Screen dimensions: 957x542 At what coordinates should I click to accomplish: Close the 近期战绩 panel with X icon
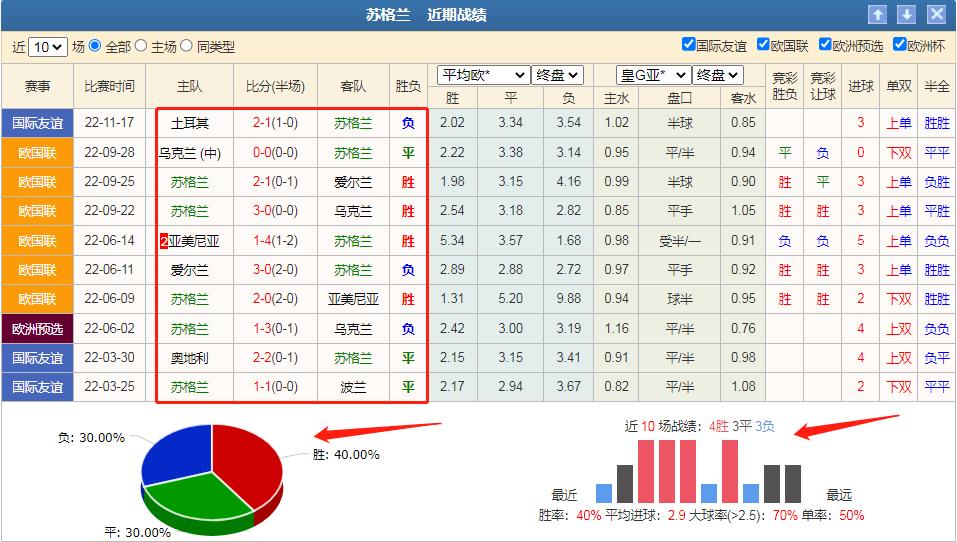936,15
